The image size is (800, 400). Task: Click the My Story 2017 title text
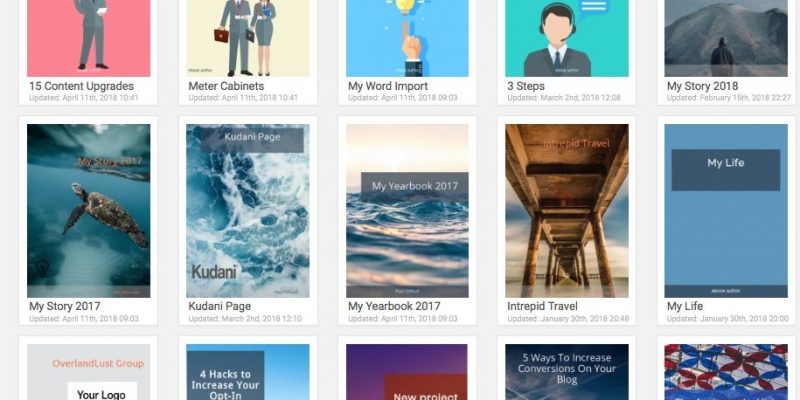[x=65, y=307]
